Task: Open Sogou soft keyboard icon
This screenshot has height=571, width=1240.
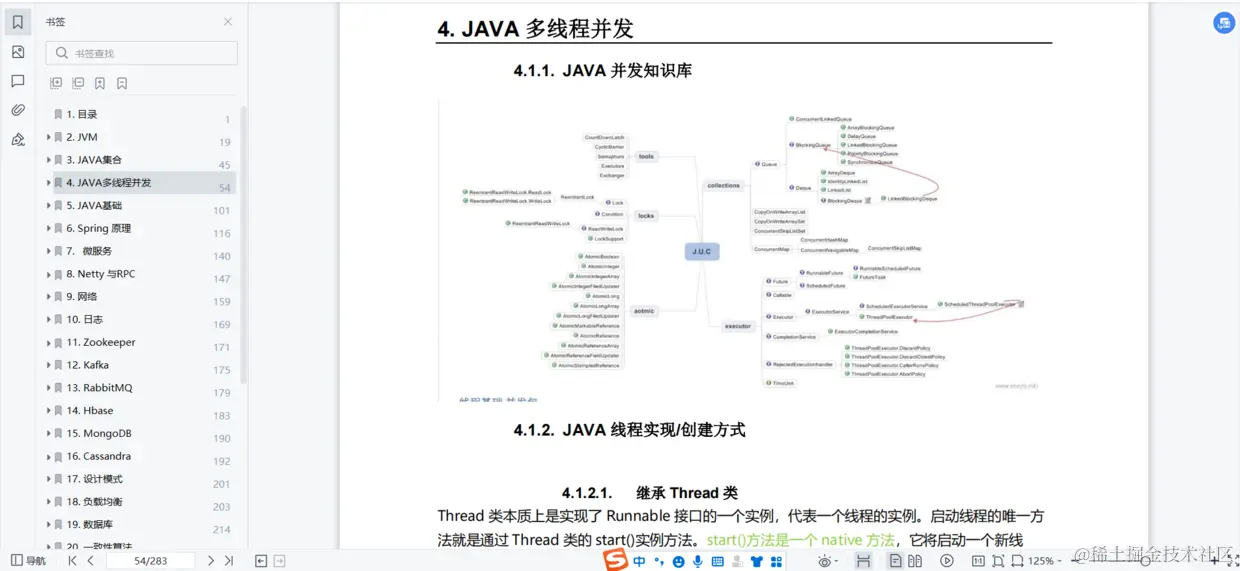Action: (x=717, y=562)
